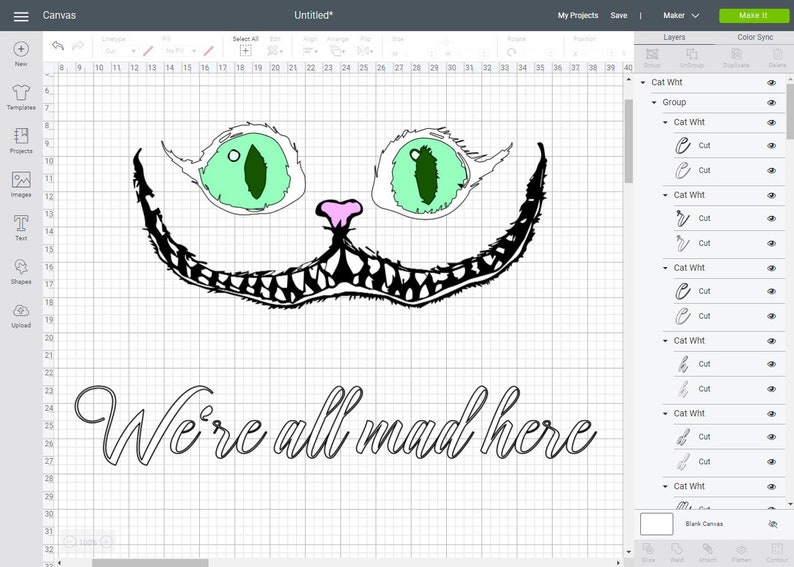Image resolution: width=794 pixels, height=567 pixels.
Task: Collapse second nested Cat Wht sublayer
Action: pyautogui.click(x=665, y=195)
